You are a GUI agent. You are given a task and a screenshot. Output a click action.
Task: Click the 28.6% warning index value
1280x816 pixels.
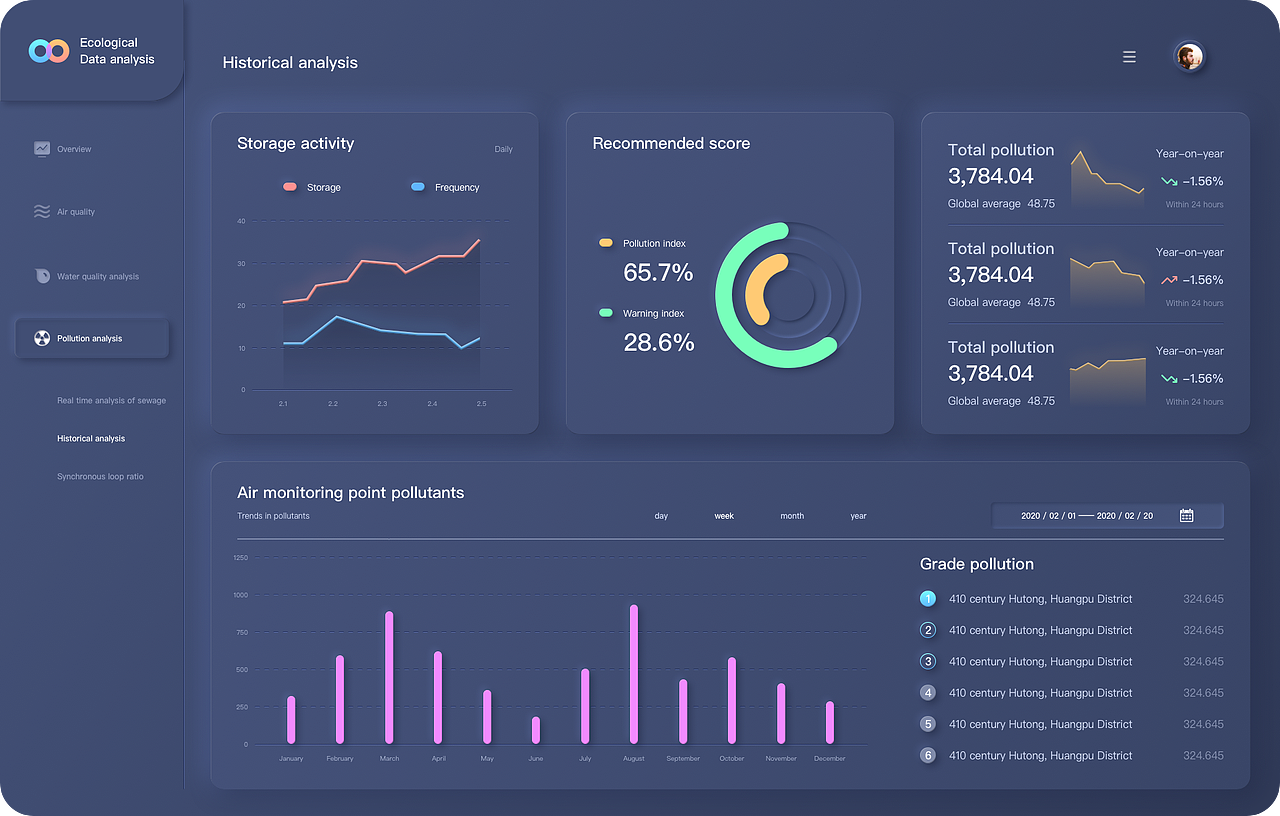tap(659, 343)
